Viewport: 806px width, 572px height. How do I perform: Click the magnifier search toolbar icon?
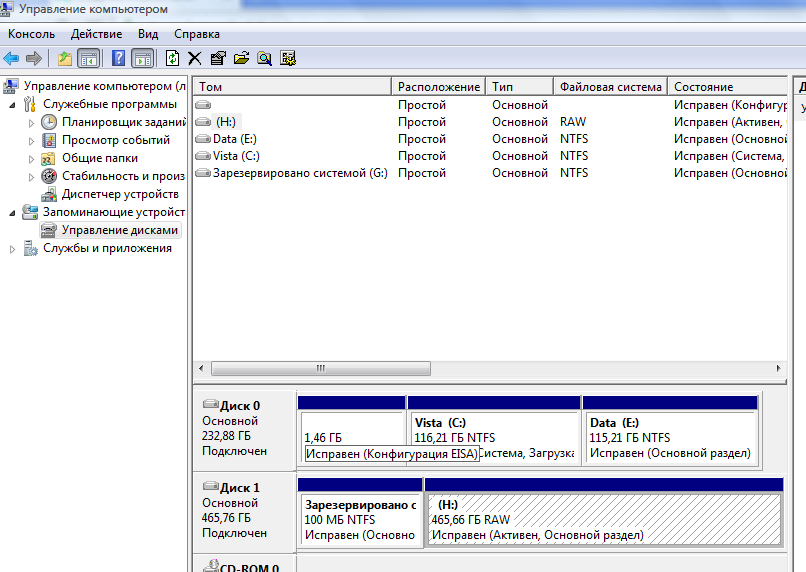tap(264, 58)
